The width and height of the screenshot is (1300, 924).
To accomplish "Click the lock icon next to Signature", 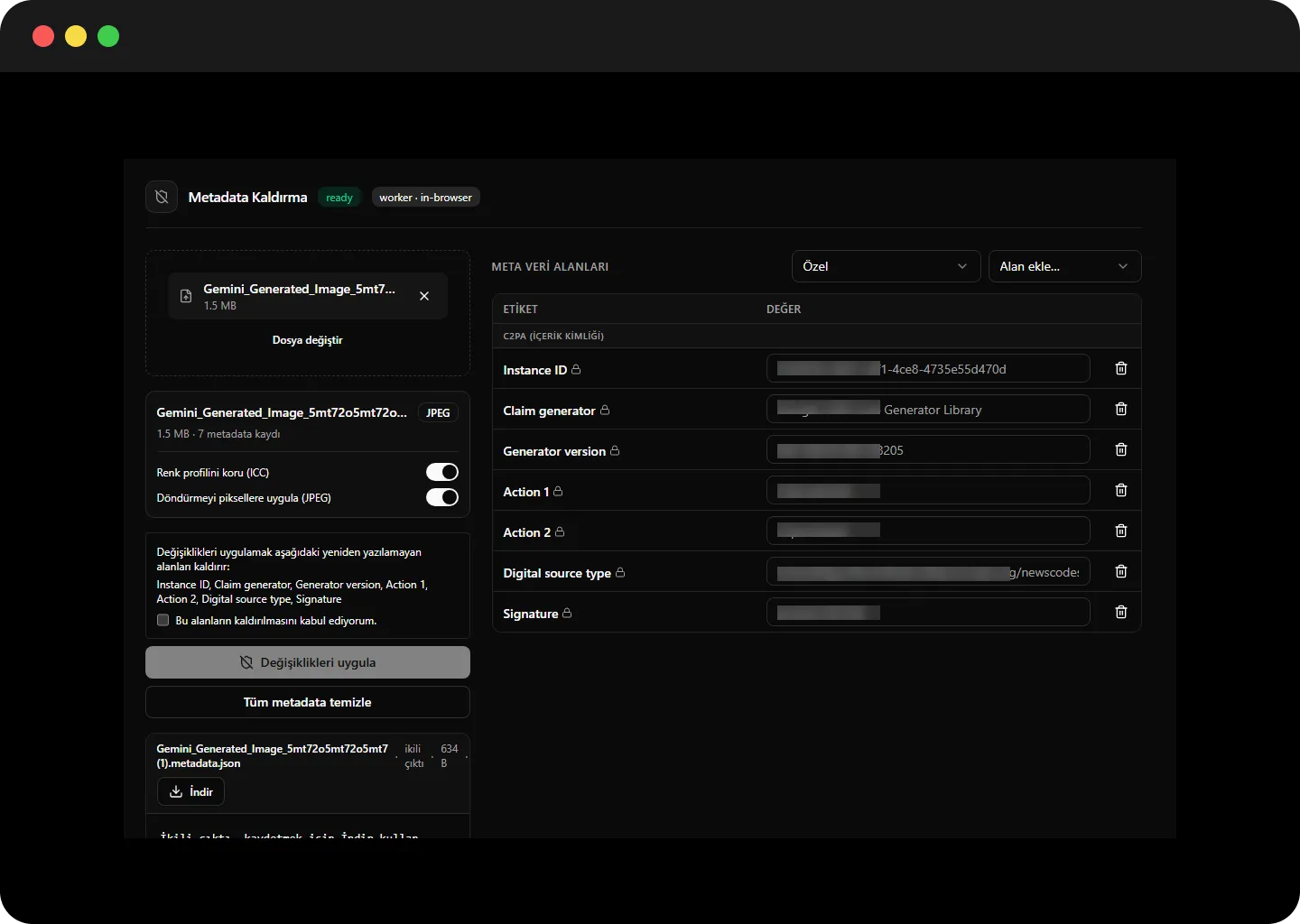I will click(567, 613).
